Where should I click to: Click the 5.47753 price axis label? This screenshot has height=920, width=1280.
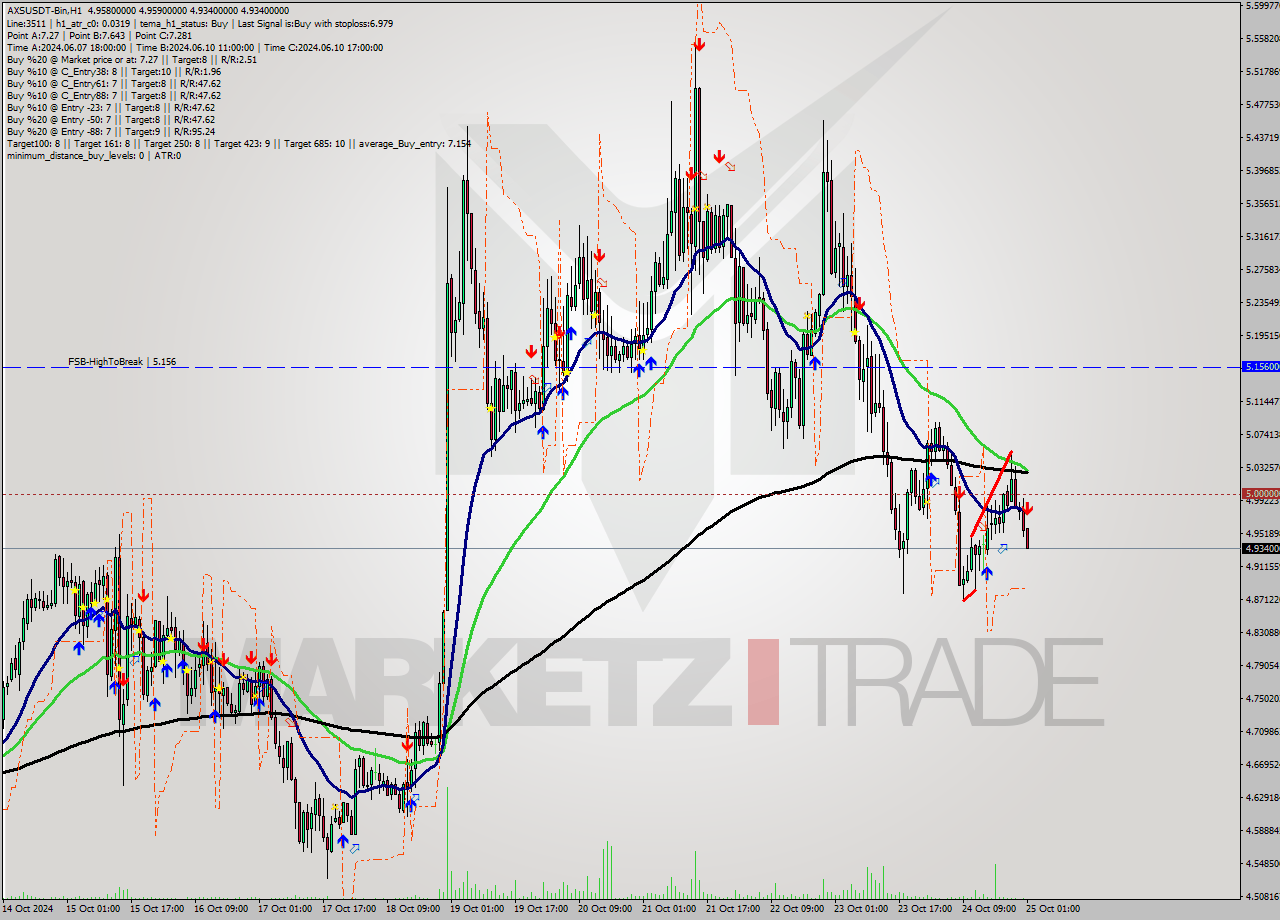(1261, 104)
